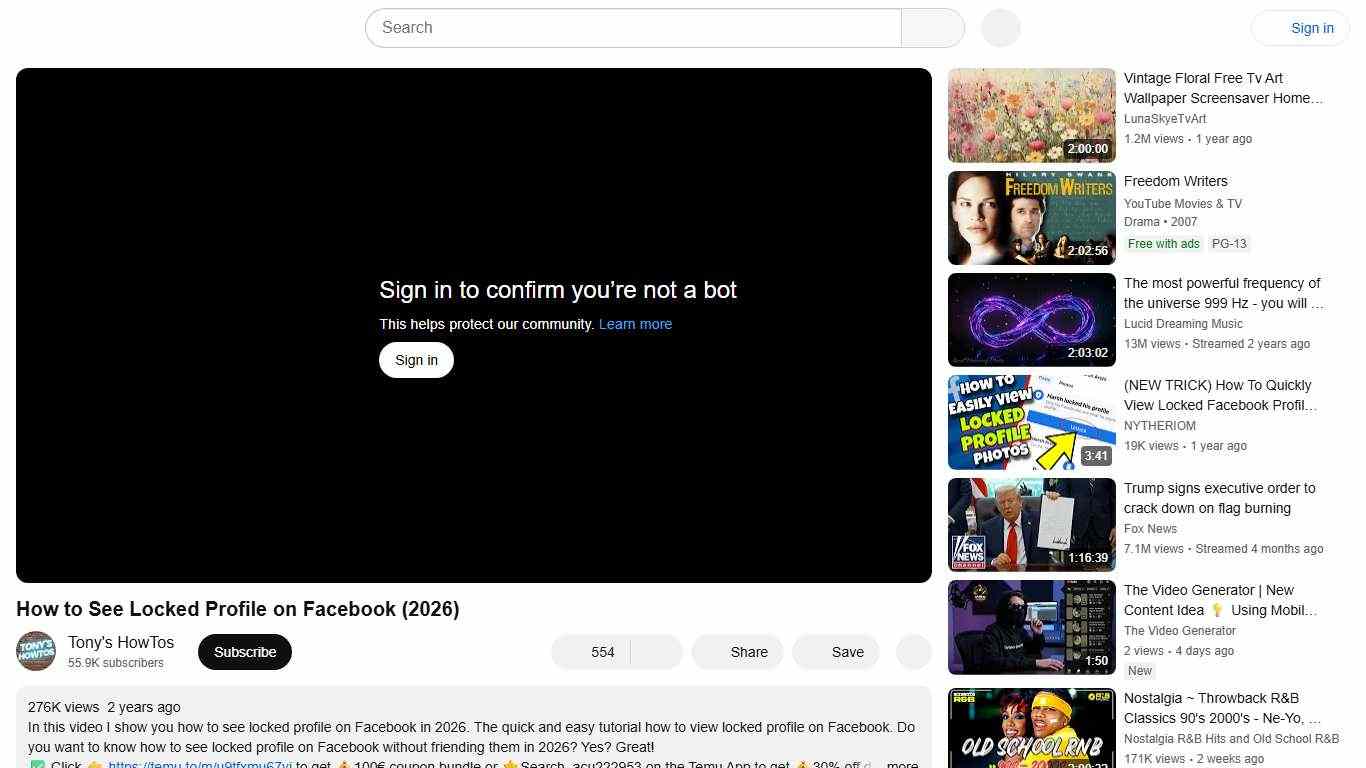Click the LunaSkyeTvArt channel name
Screen dimensions: 1366x768
(1165, 118)
